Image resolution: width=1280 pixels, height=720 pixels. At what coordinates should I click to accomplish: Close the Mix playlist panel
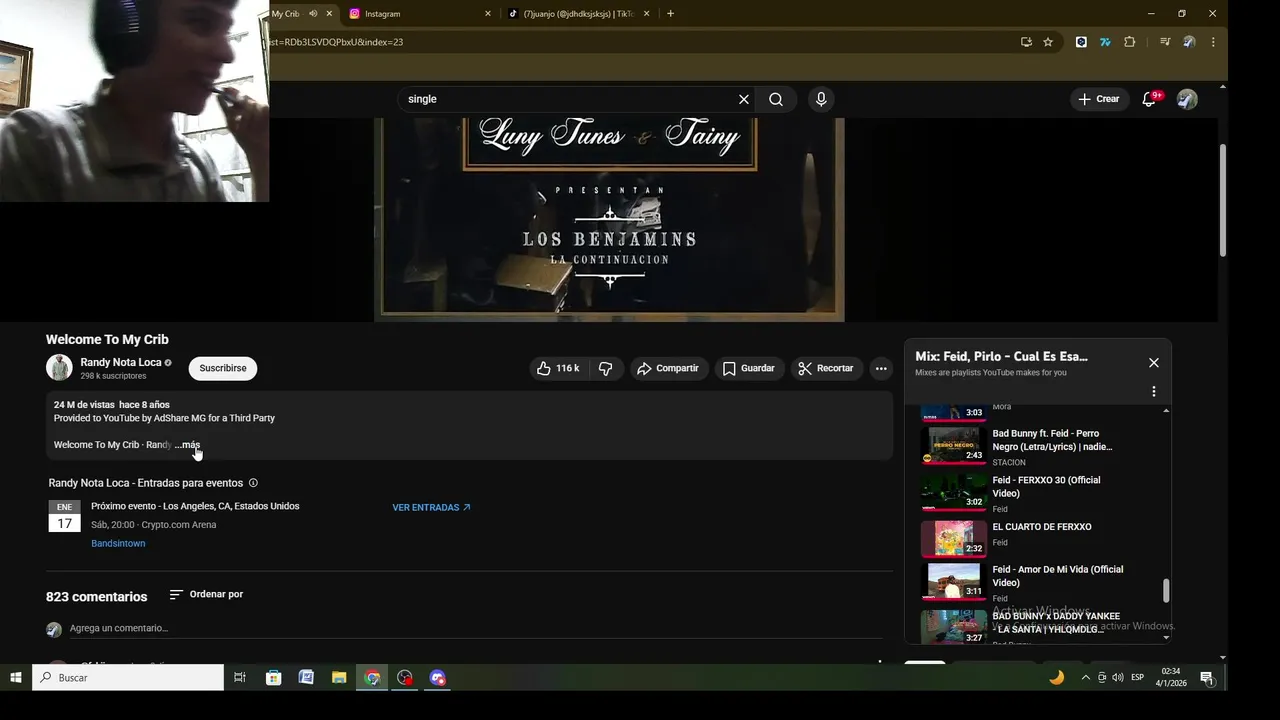click(1154, 363)
